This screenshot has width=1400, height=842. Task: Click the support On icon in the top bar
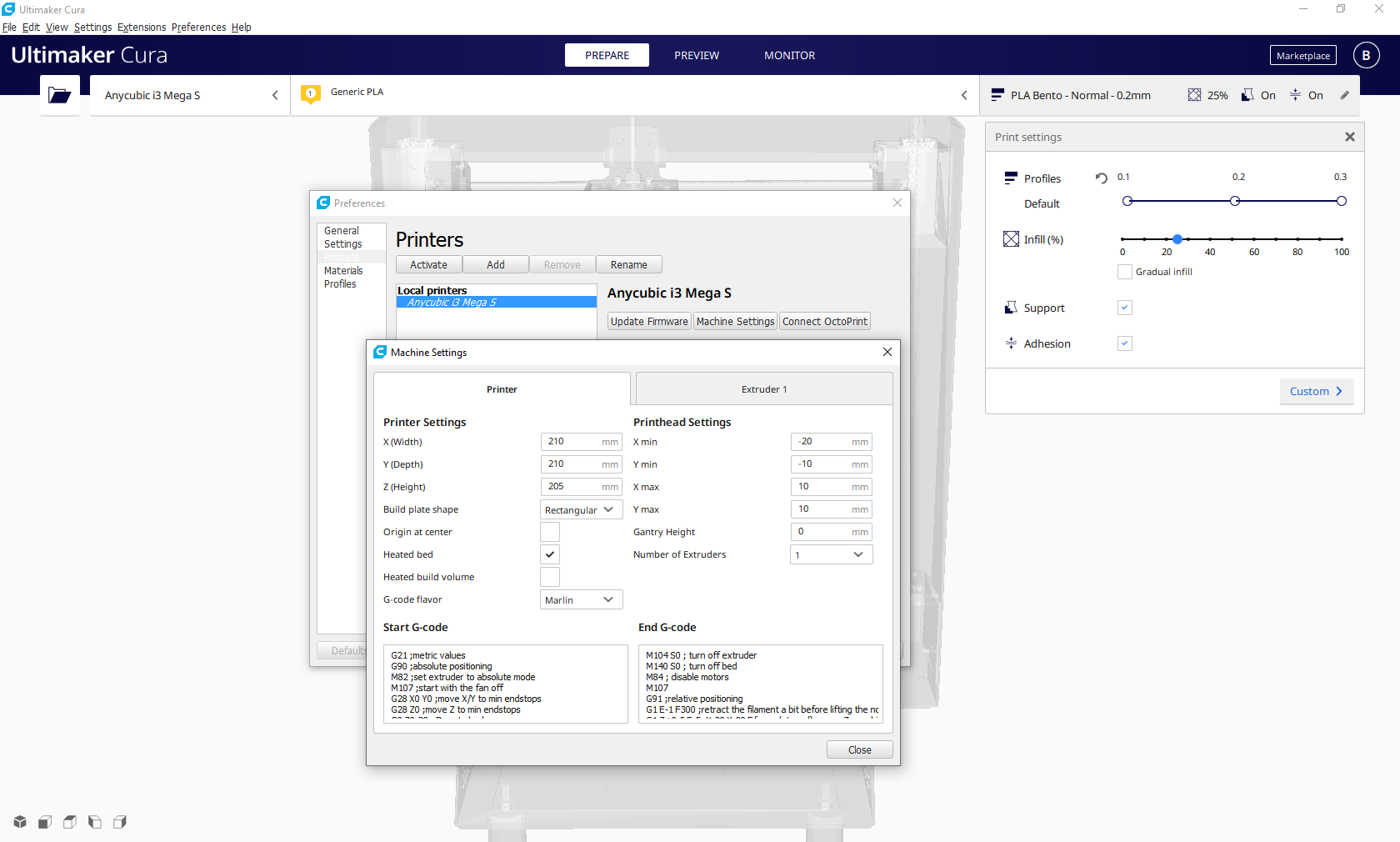point(1247,95)
